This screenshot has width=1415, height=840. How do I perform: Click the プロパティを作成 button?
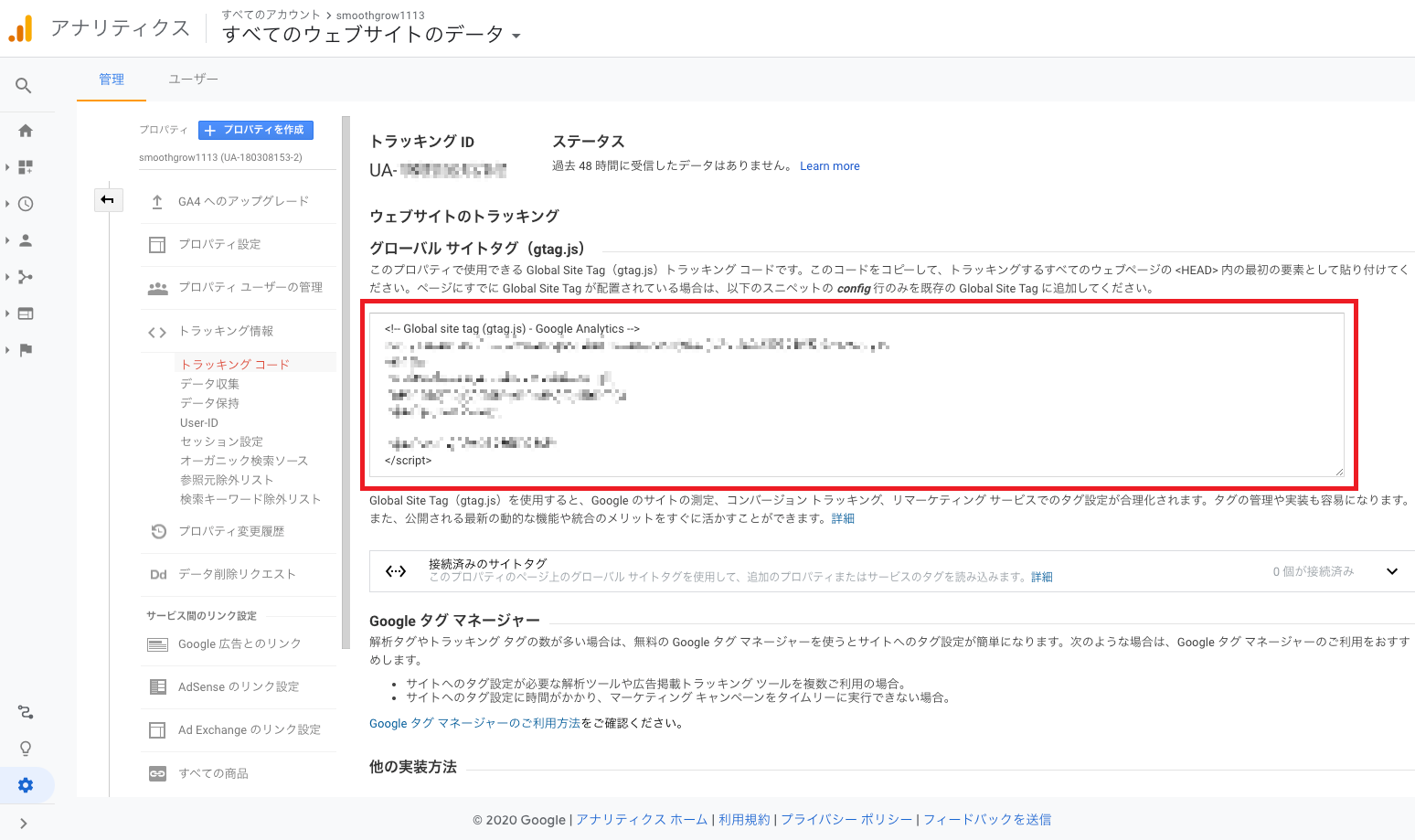pos(256,130)
